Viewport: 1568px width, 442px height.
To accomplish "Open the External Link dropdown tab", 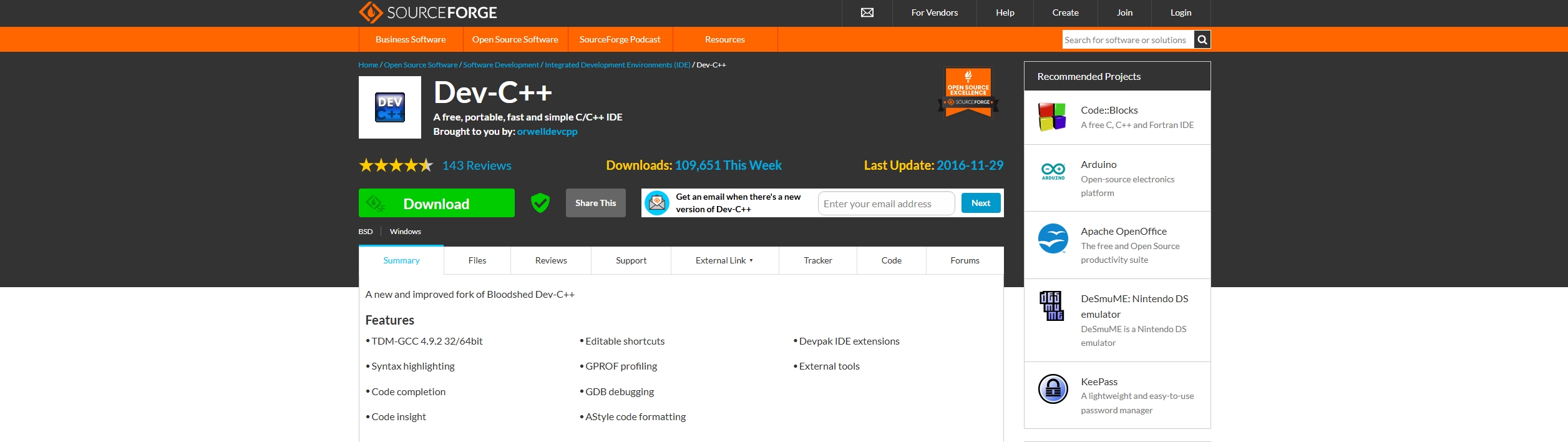I will coord(724,260).
